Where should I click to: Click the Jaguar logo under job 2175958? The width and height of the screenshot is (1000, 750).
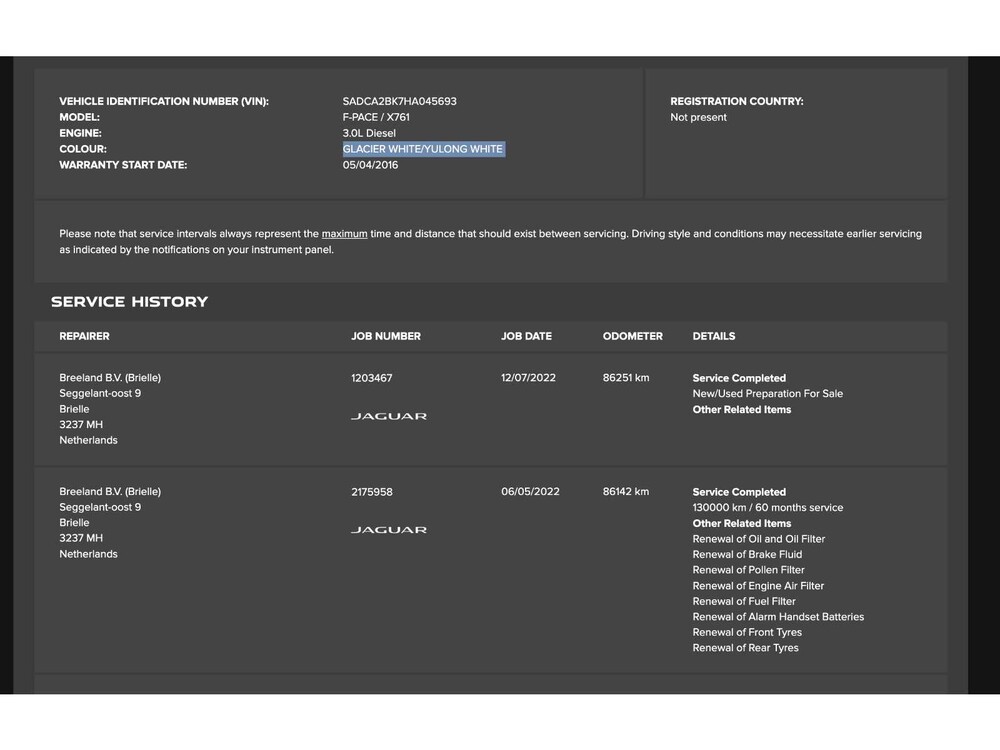coord(388,530)
